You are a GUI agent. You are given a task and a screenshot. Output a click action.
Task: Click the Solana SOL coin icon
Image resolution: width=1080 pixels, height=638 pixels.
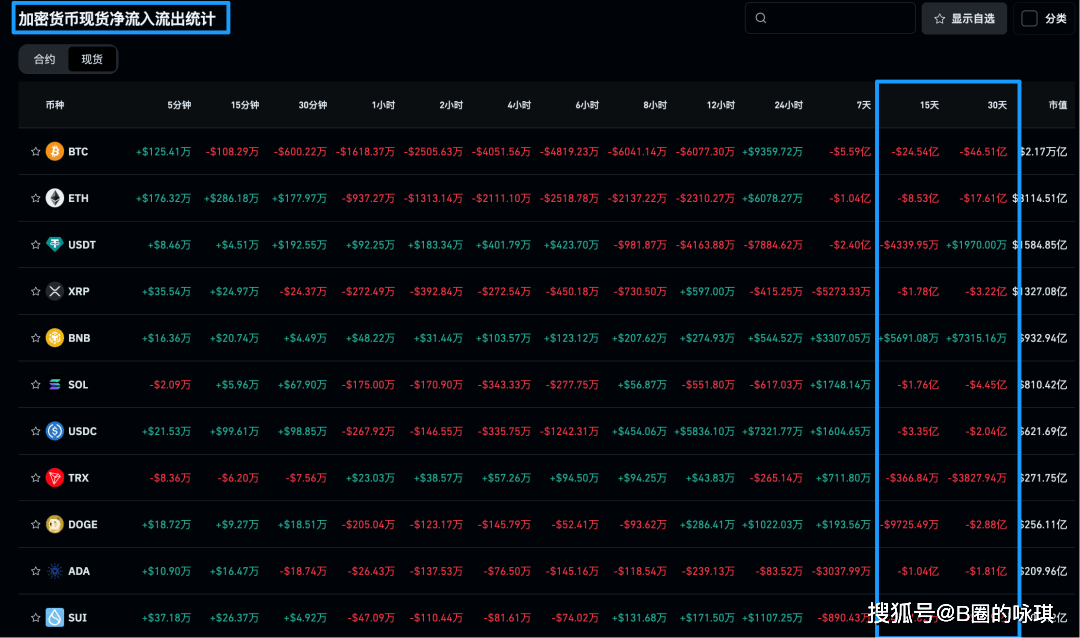tap(54, 385)
